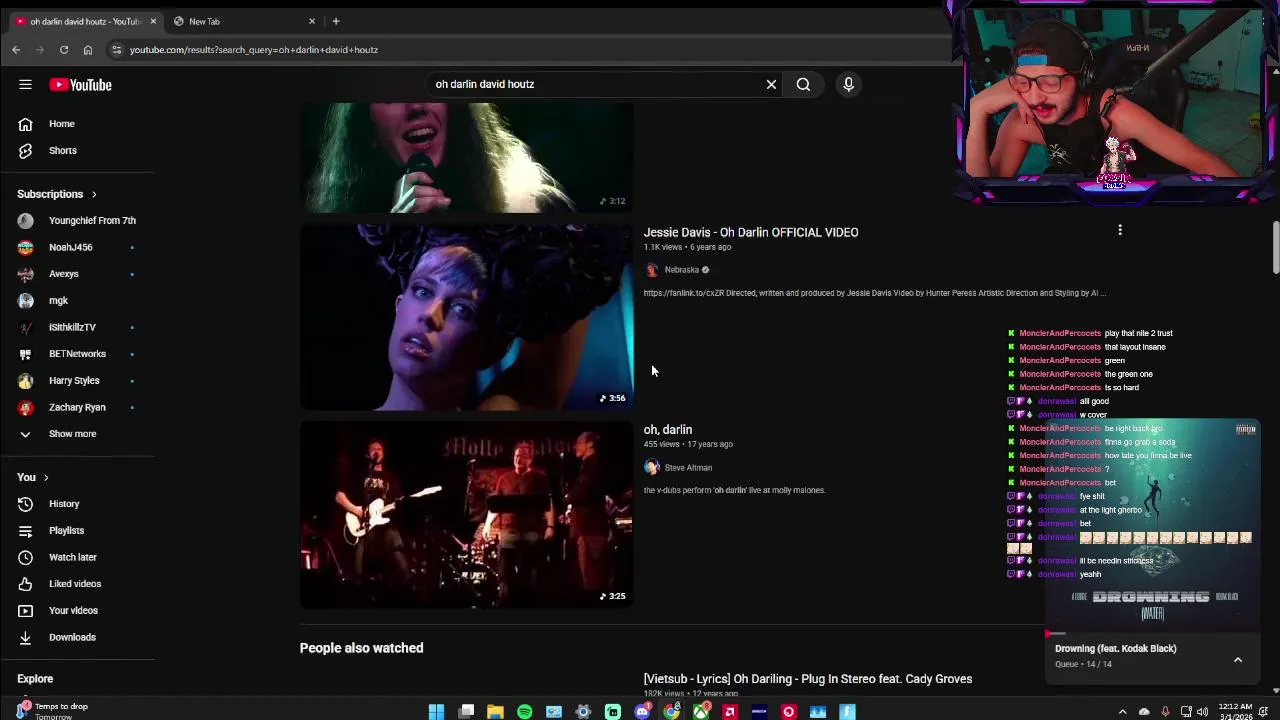1280x720 pixels.
Task: Open options menu for Jessie Davis video
Action: coord(1120,230)
